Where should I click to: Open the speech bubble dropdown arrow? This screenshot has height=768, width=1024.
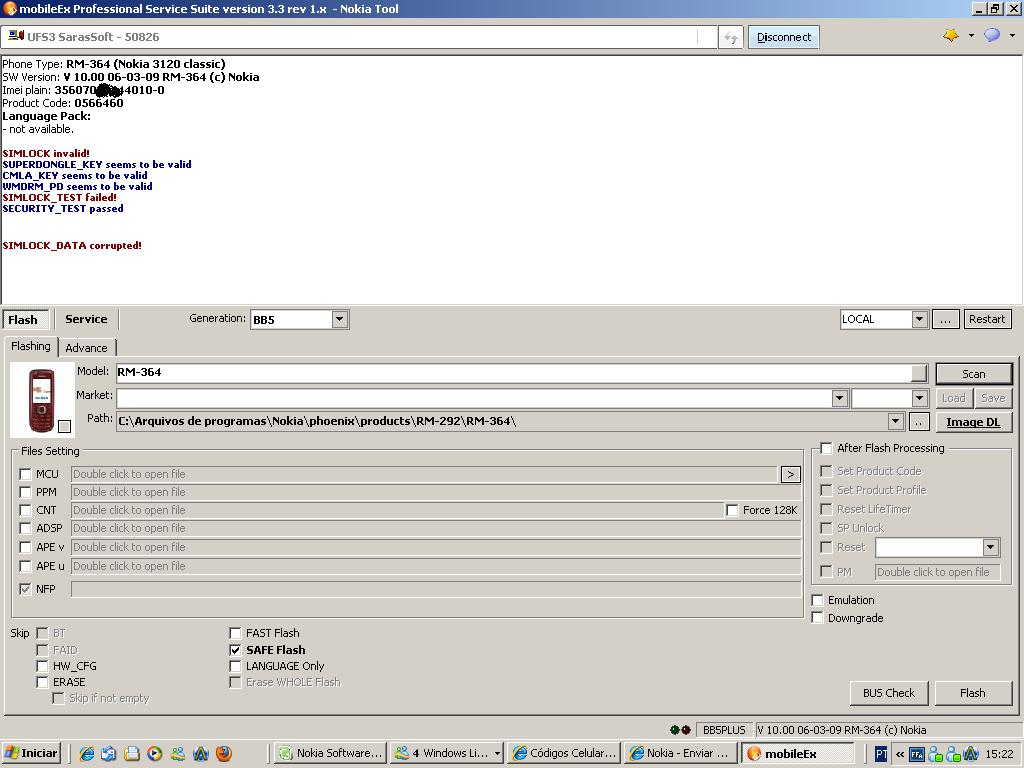(x=1012, y=36)
